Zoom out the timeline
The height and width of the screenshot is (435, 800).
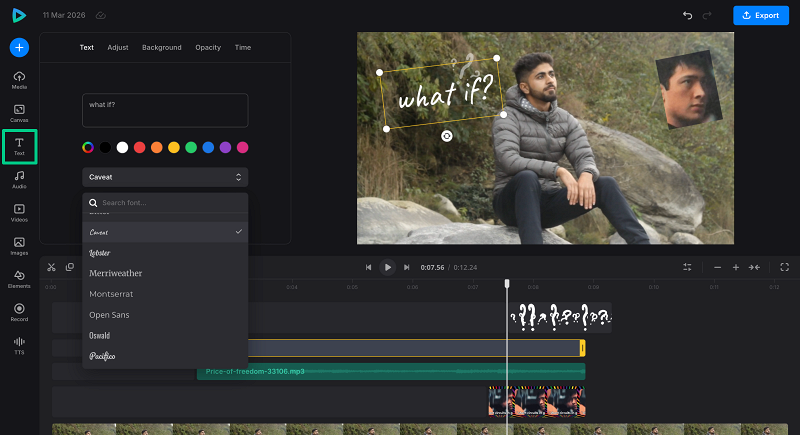(717, 267)
